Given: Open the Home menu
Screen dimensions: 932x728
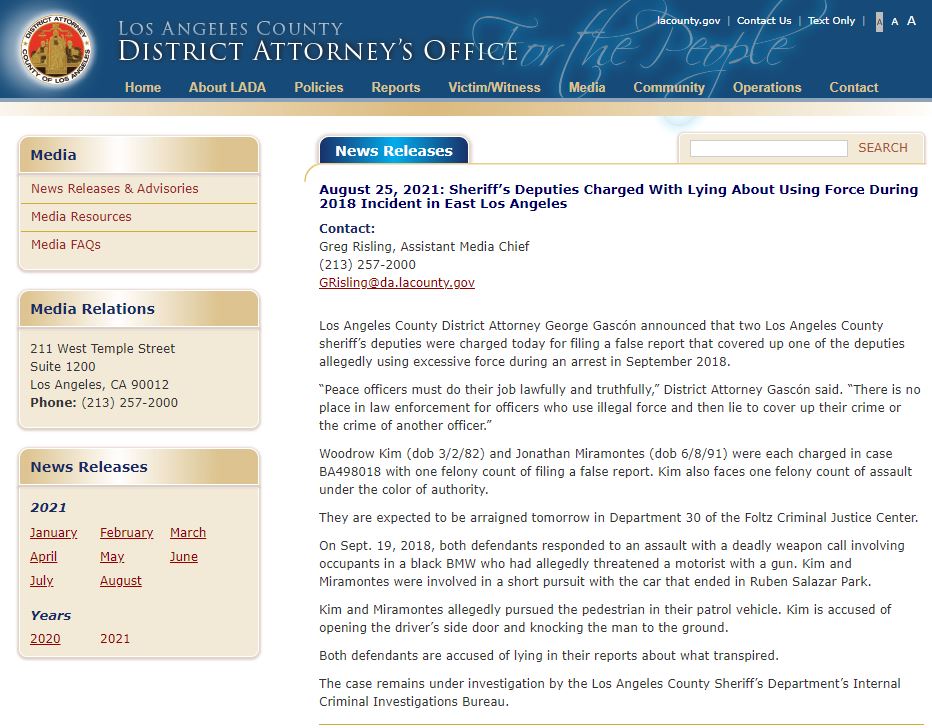Looking at the screenshot, I should tap(143, 87).
